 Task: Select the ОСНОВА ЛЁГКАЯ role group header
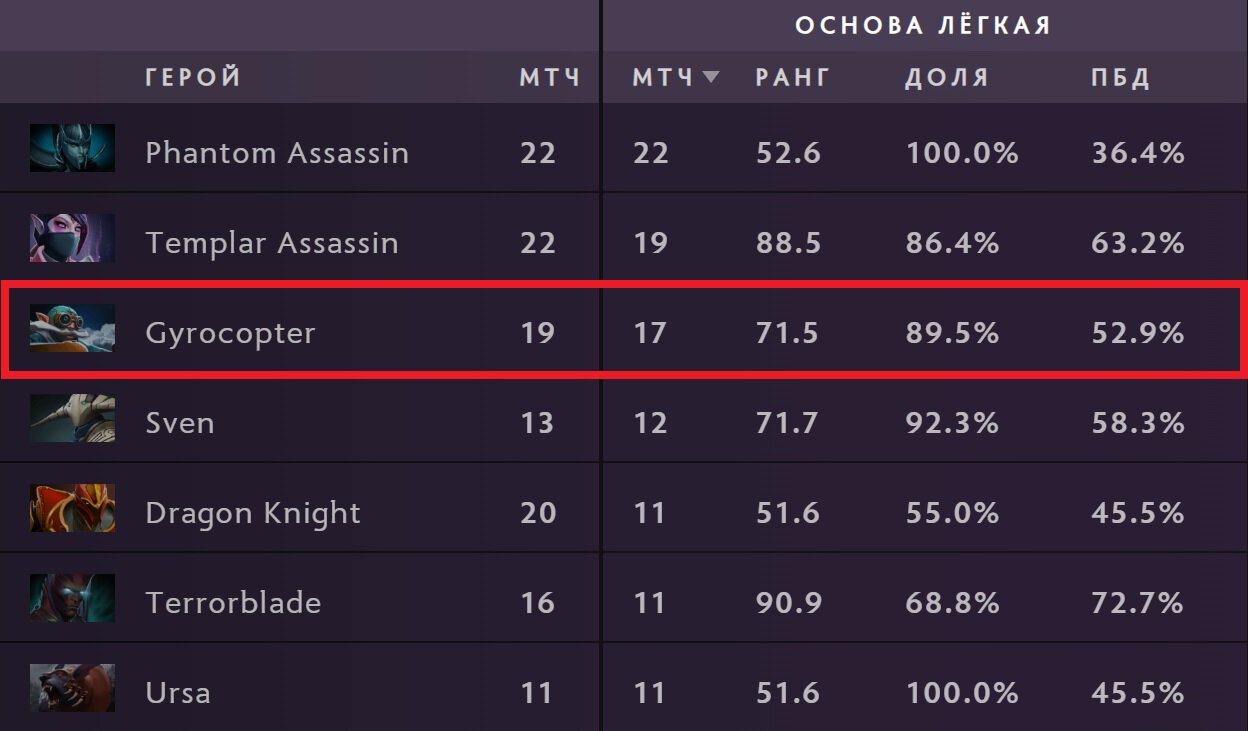point(922,25)
